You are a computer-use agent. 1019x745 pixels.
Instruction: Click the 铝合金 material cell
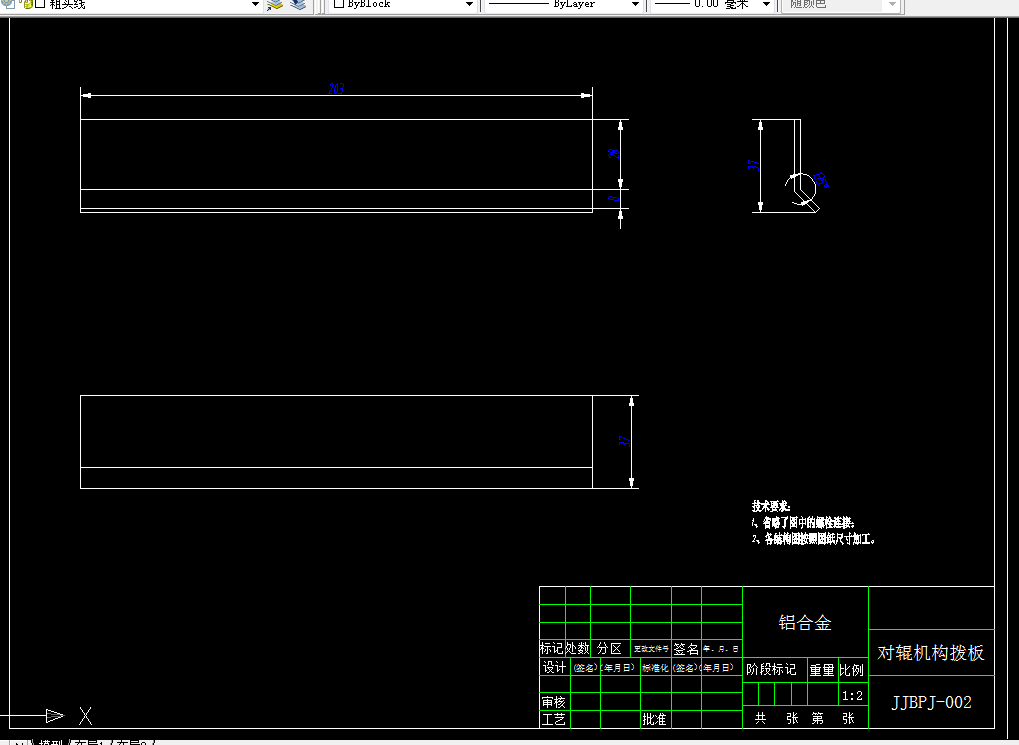(805, 623)
